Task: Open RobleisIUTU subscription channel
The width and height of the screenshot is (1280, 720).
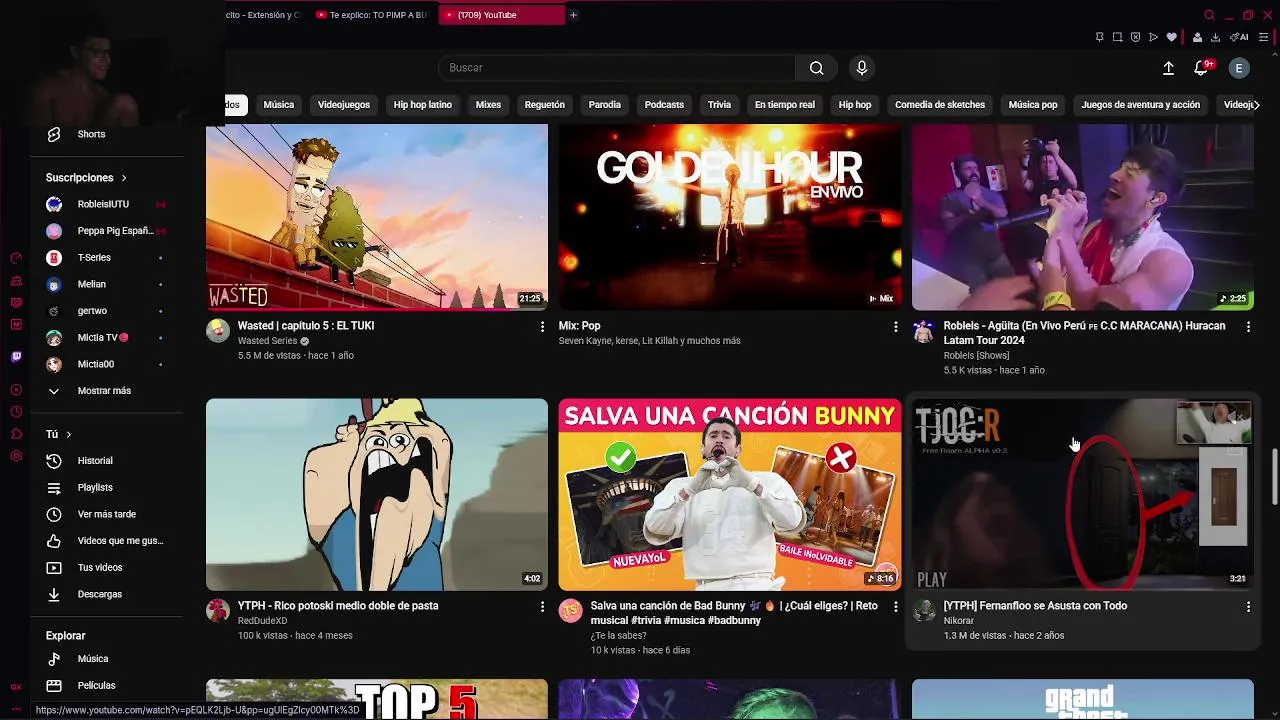Action: coord(108,204)
